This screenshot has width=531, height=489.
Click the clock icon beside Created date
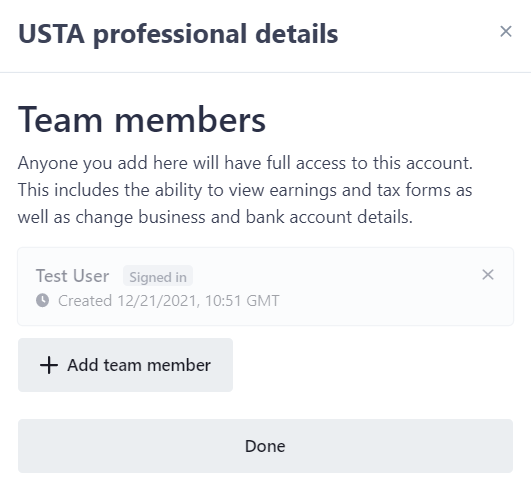tap(42, 300)
